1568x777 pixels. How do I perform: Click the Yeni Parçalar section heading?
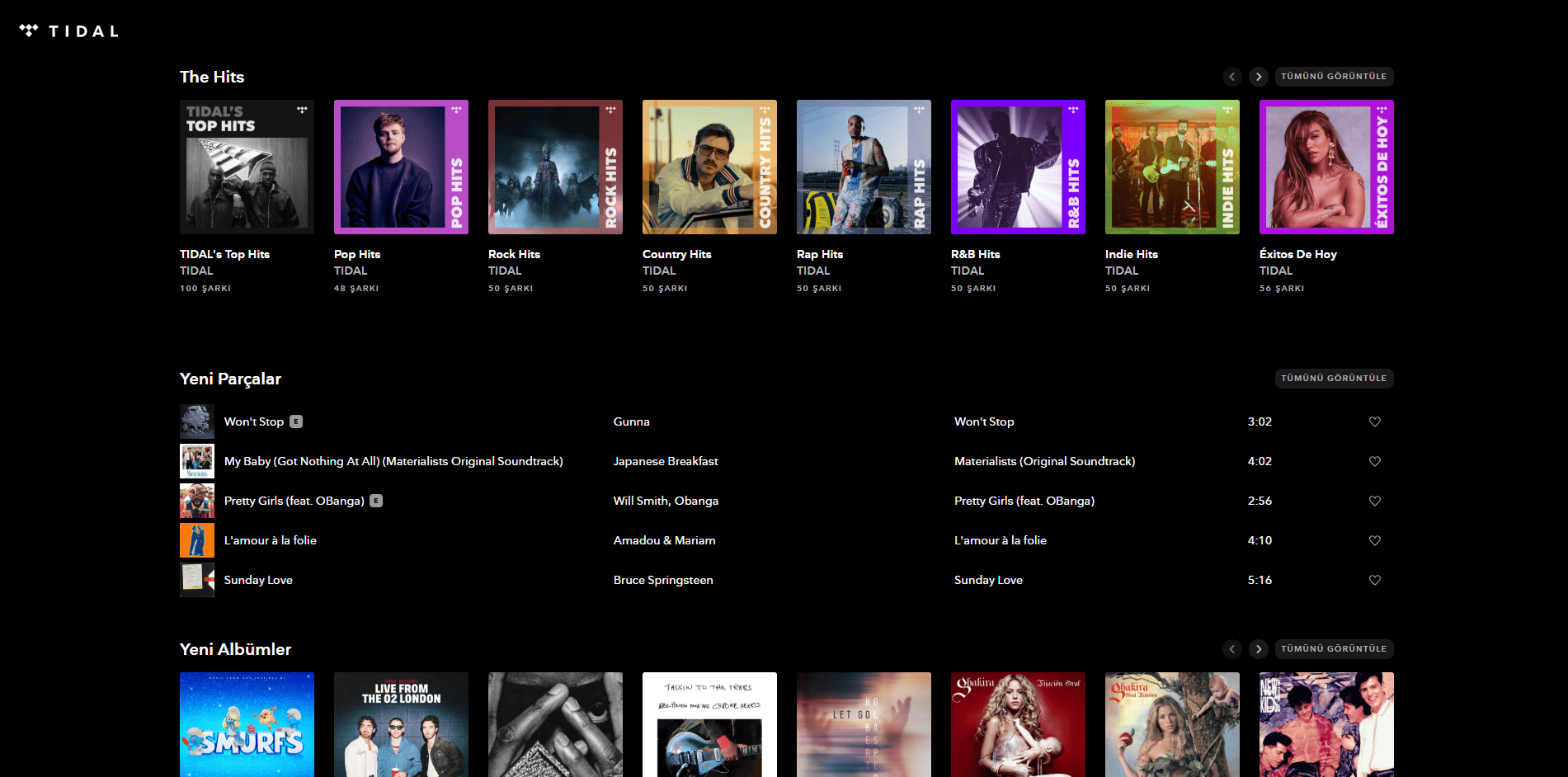pos(230,379)
